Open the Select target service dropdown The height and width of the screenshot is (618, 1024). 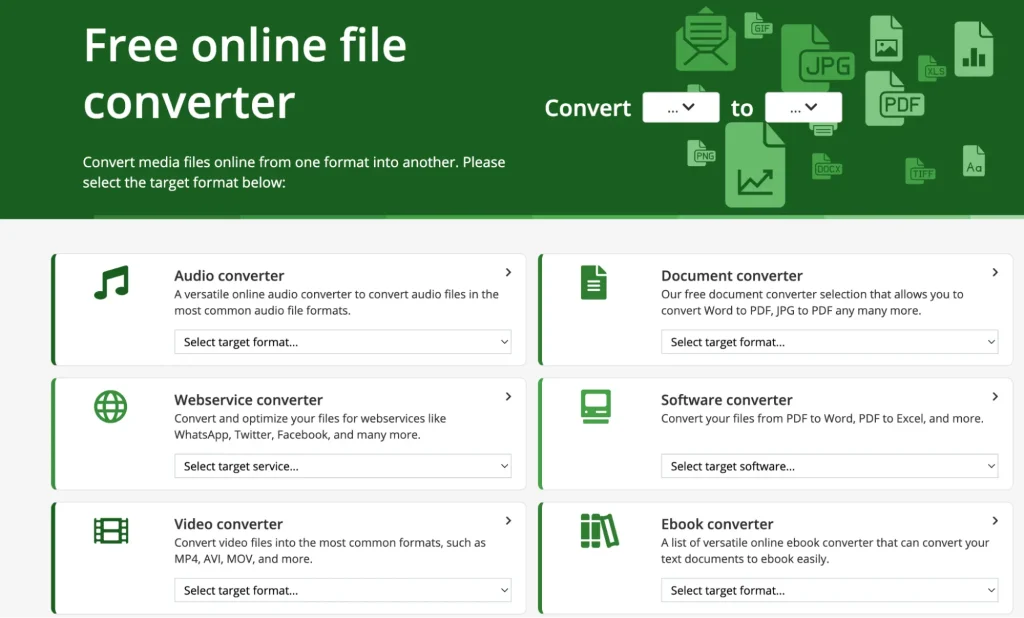point(342,466)
